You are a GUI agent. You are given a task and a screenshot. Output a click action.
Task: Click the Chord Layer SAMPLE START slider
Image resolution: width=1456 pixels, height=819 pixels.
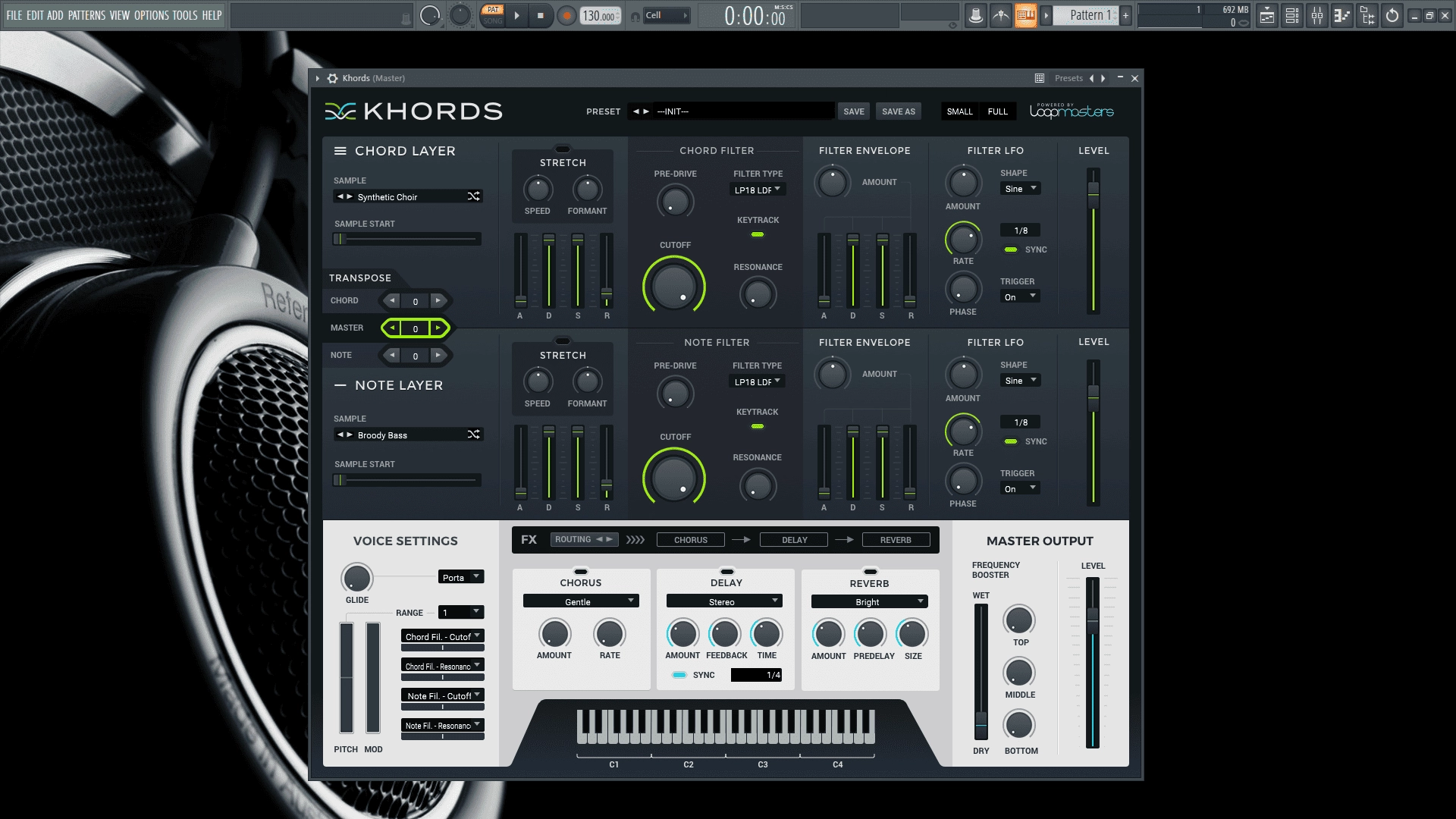(x=407, y=240)
